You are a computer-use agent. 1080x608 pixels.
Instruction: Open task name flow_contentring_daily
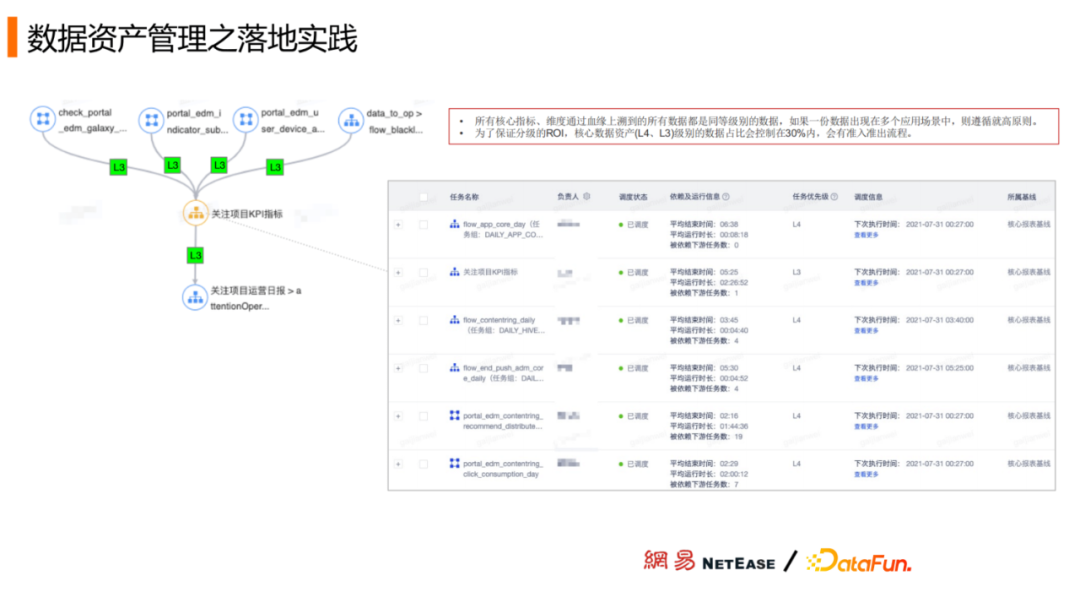coord(503,325)
